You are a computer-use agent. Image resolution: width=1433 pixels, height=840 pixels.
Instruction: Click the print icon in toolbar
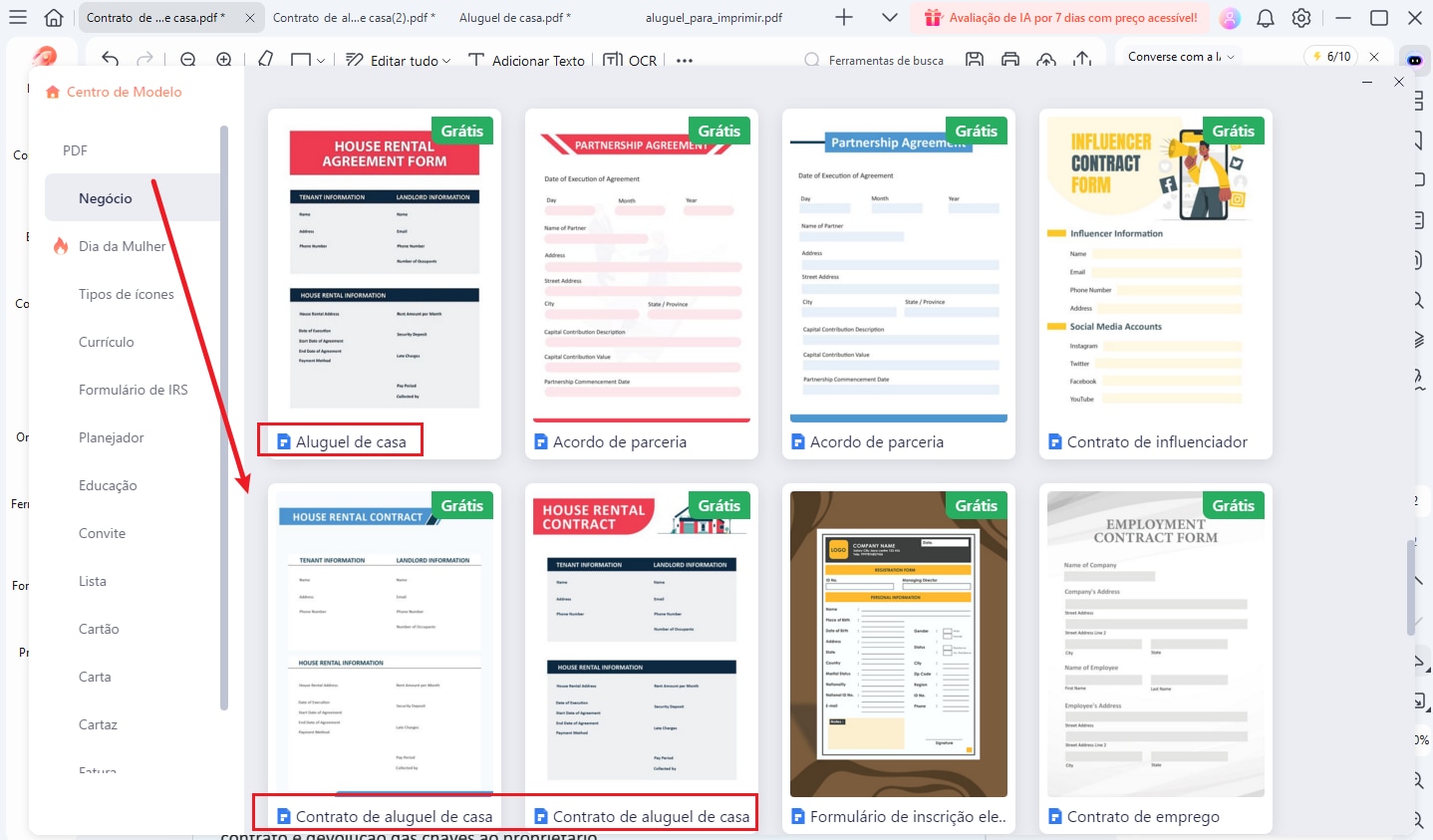point(1010,60)
